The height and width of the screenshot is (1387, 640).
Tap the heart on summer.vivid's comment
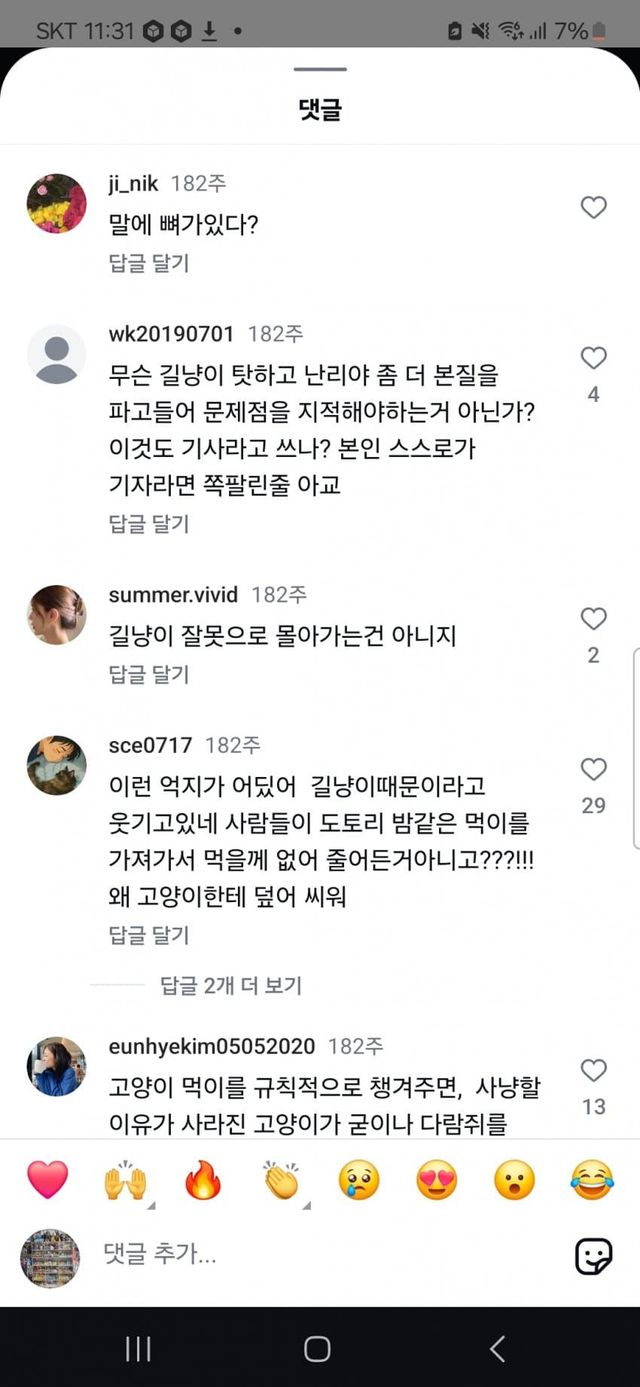pos(594,619)
